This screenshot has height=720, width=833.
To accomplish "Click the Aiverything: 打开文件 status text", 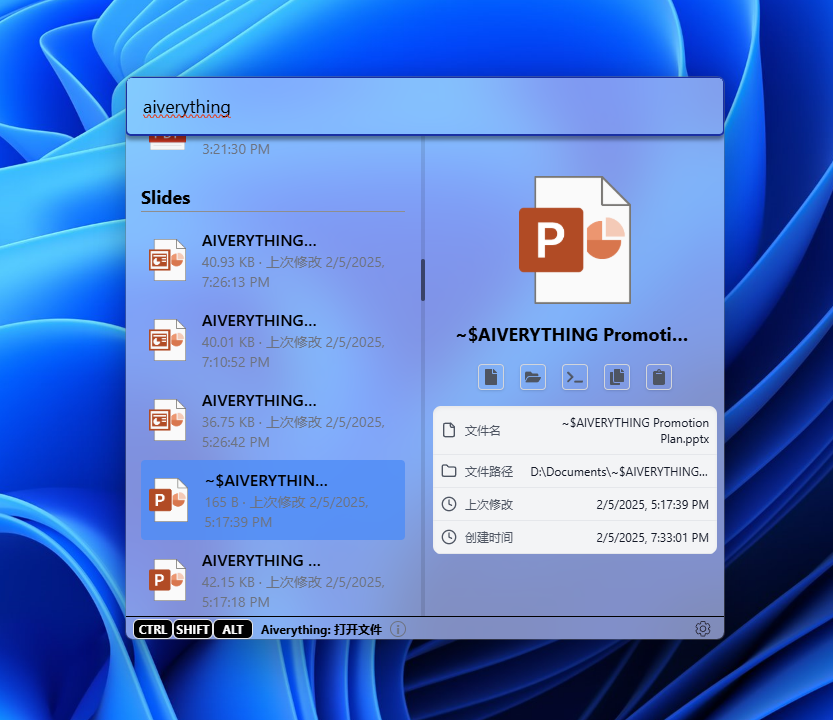I will (321, 630).
